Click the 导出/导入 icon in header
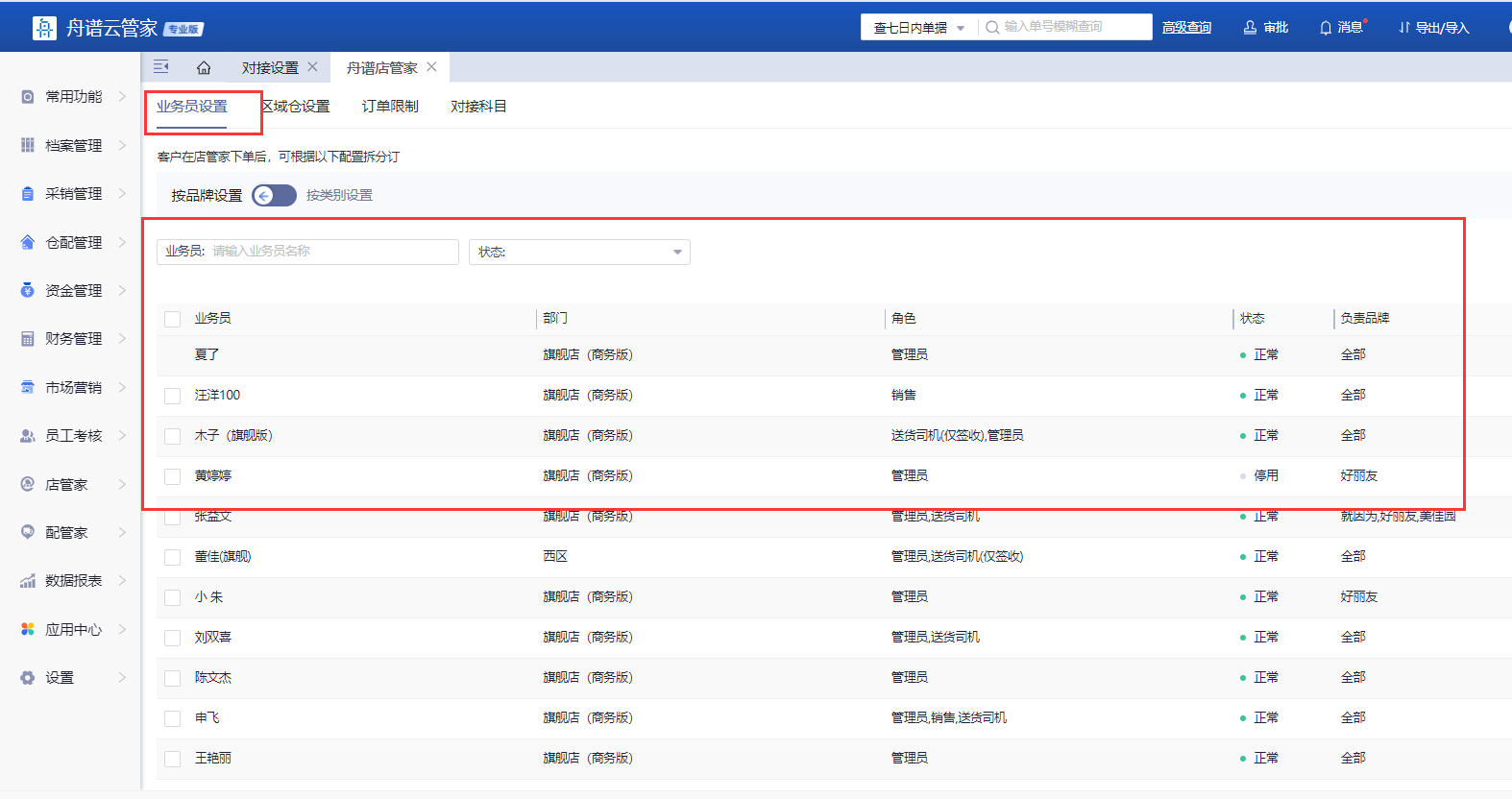The height and width of the screenshot is (799, 1512). [x=1404, y=28]
